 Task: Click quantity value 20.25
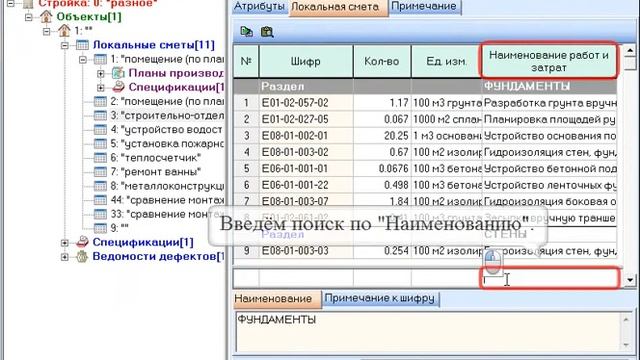coord(382,136)
